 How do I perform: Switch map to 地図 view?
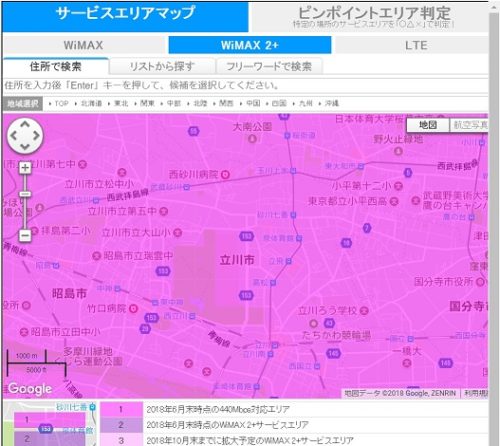click(x=428, y=125)
